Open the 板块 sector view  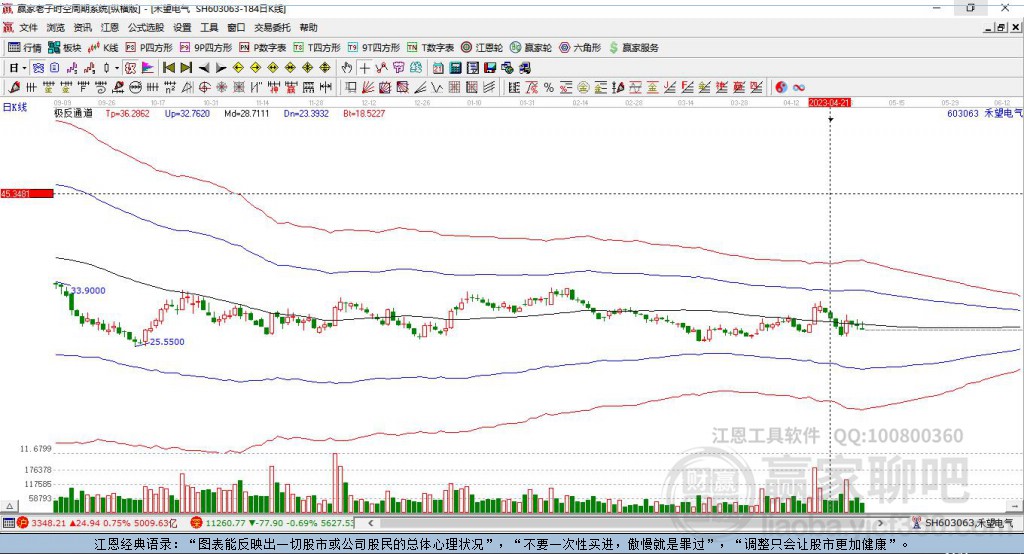[x=63, y=48]
